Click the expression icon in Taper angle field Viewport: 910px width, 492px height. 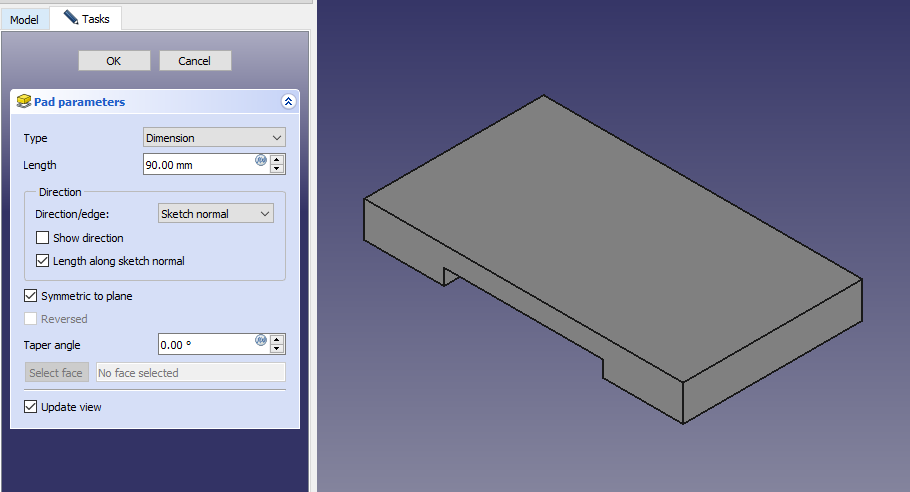click(261, 340)
